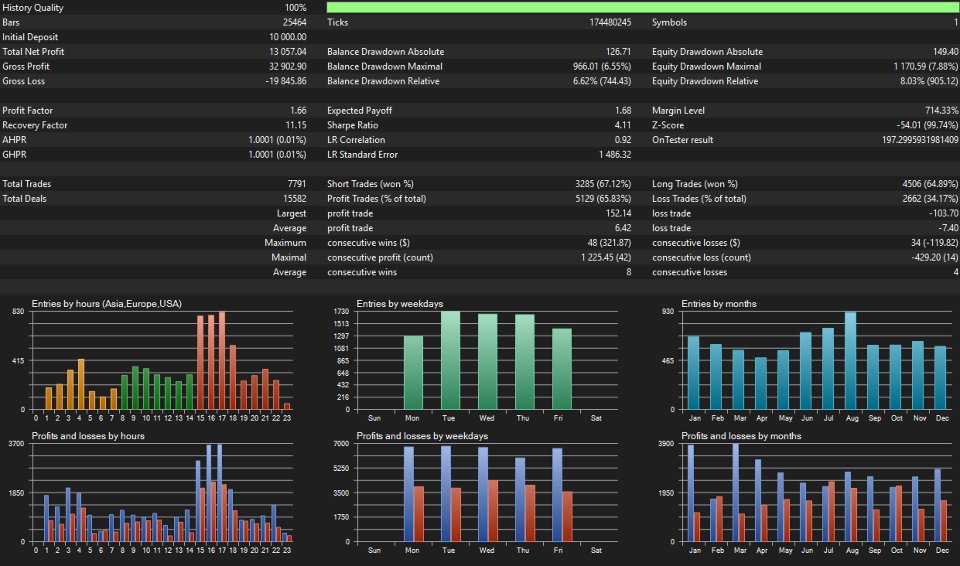
Task: Select the OnTester result value 197.2995931981409
Action: 920,140
